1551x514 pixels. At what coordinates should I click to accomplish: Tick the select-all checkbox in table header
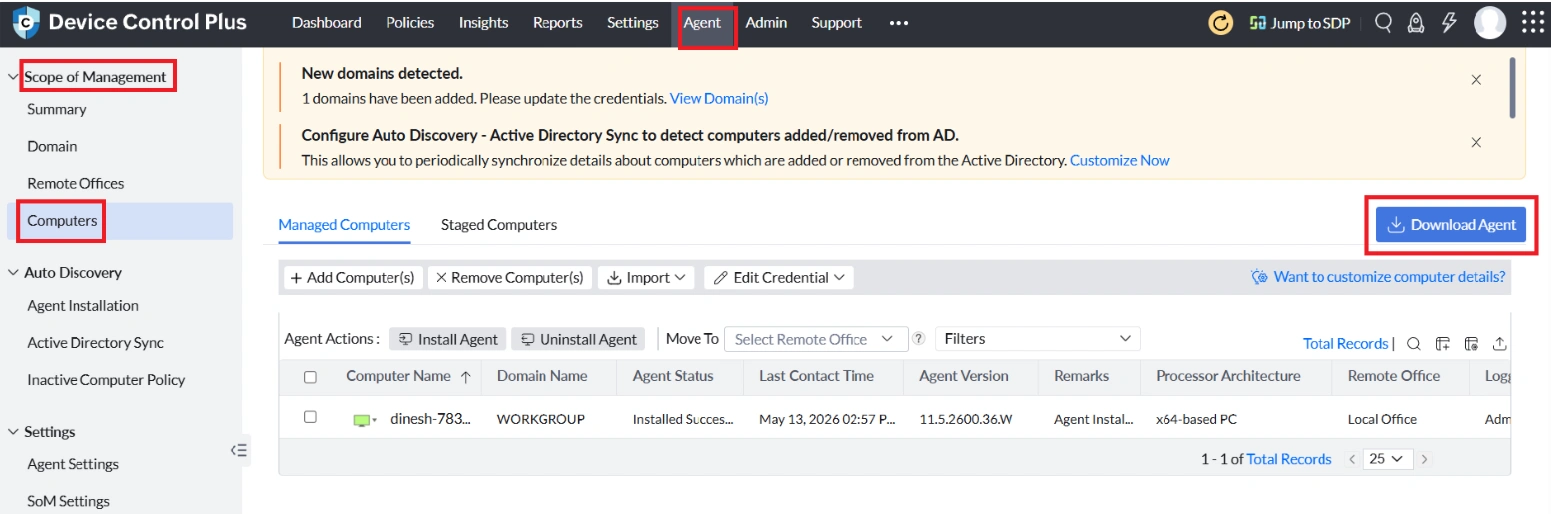(310, 377)
